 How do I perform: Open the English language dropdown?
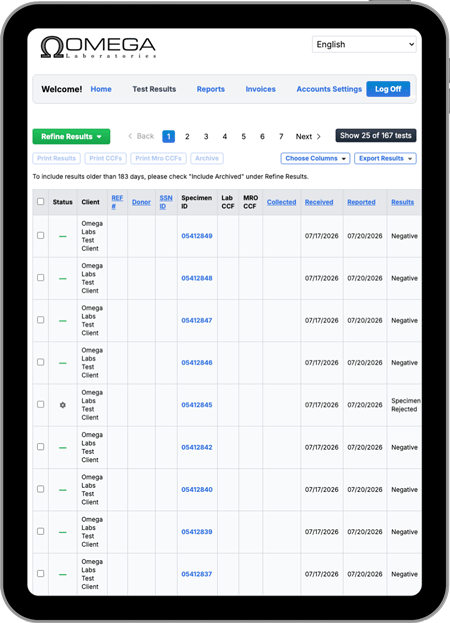point(364,44)
